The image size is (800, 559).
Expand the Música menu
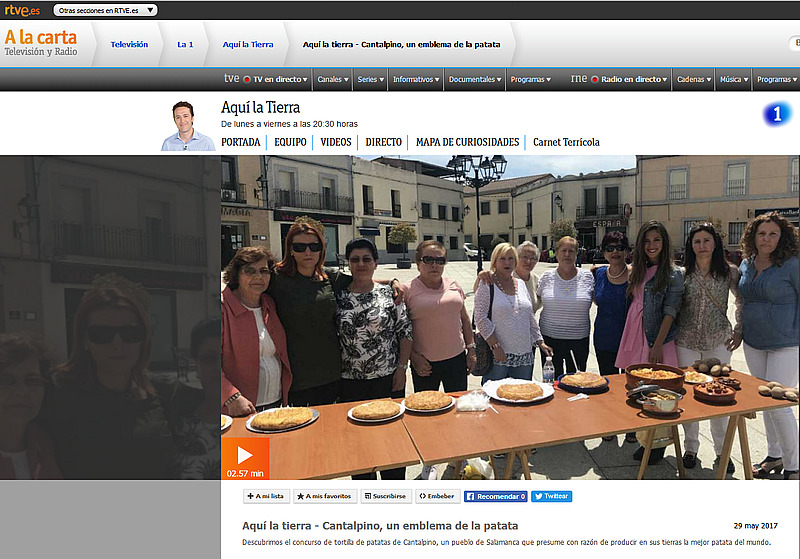734,79
